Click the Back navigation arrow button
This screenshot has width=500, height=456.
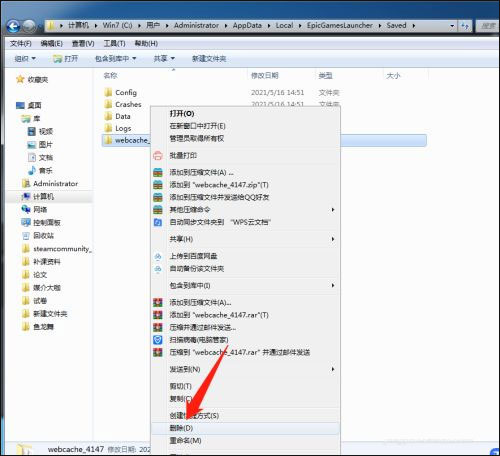click(13, 26)
